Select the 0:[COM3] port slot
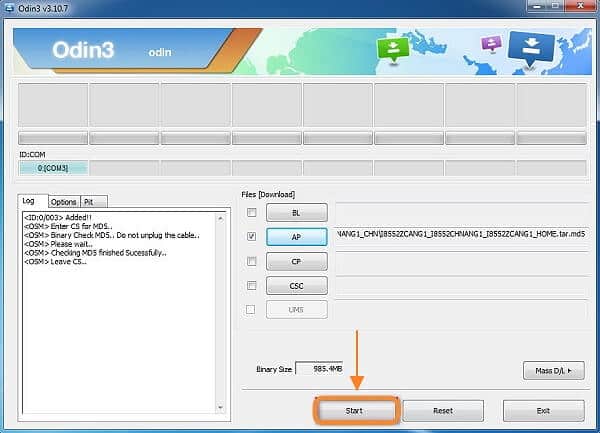 [x=53, y=168]
